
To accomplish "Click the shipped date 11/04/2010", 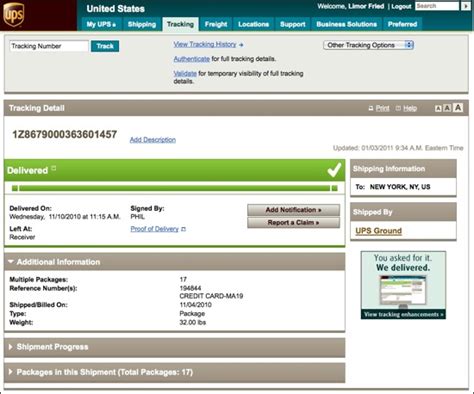I will pyautogui.click(x=195, y=305).
